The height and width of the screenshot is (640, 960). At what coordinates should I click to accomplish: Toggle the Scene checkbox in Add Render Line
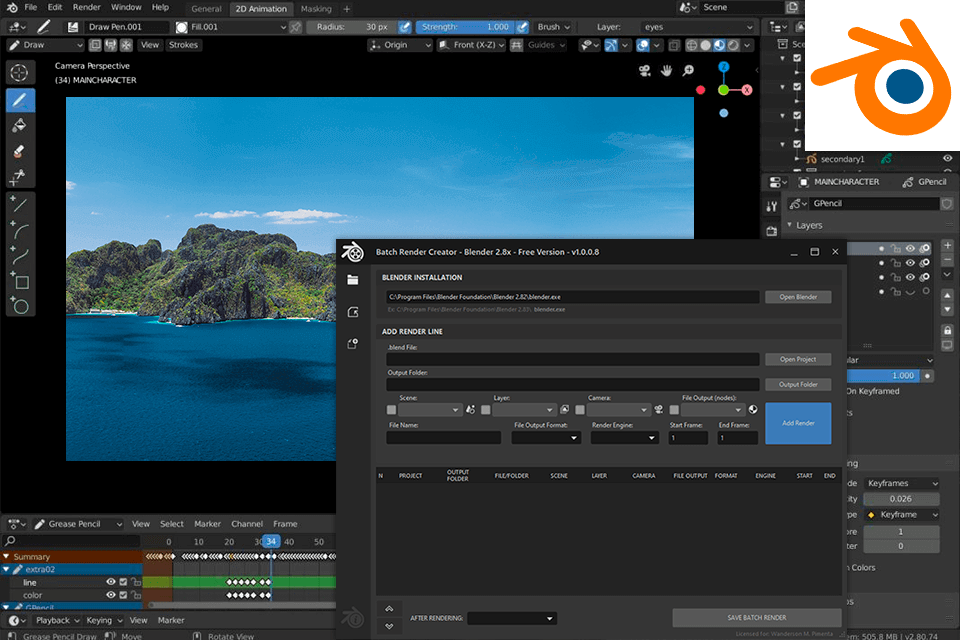coord(392,410)
